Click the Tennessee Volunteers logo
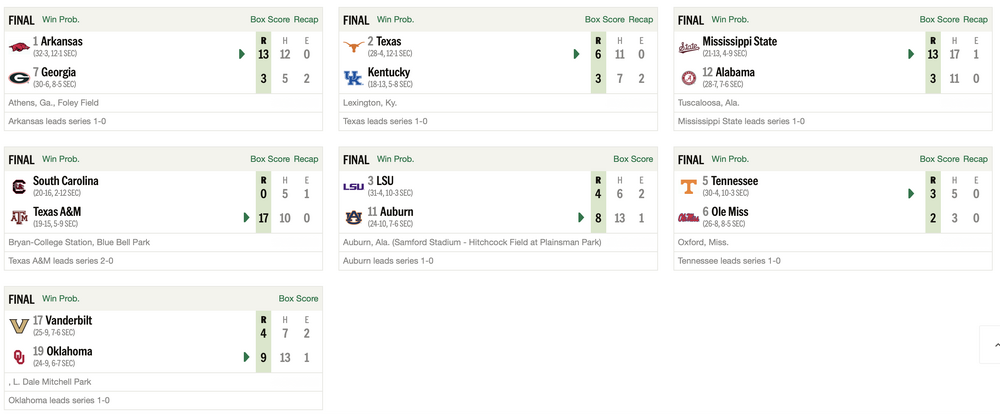1000x414 pixels. [x=689, y=187]
